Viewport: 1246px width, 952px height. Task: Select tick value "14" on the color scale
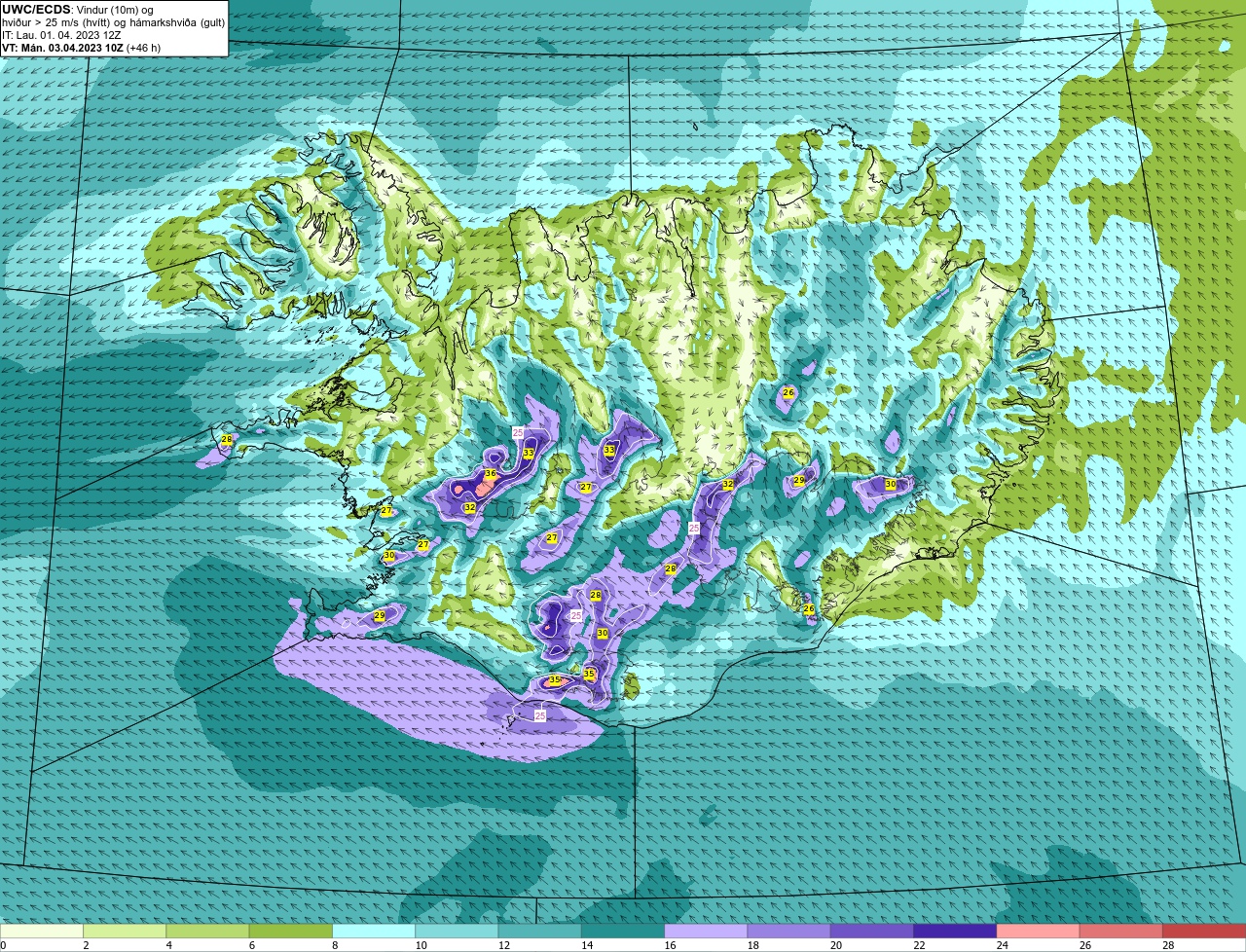coord(585,945)
